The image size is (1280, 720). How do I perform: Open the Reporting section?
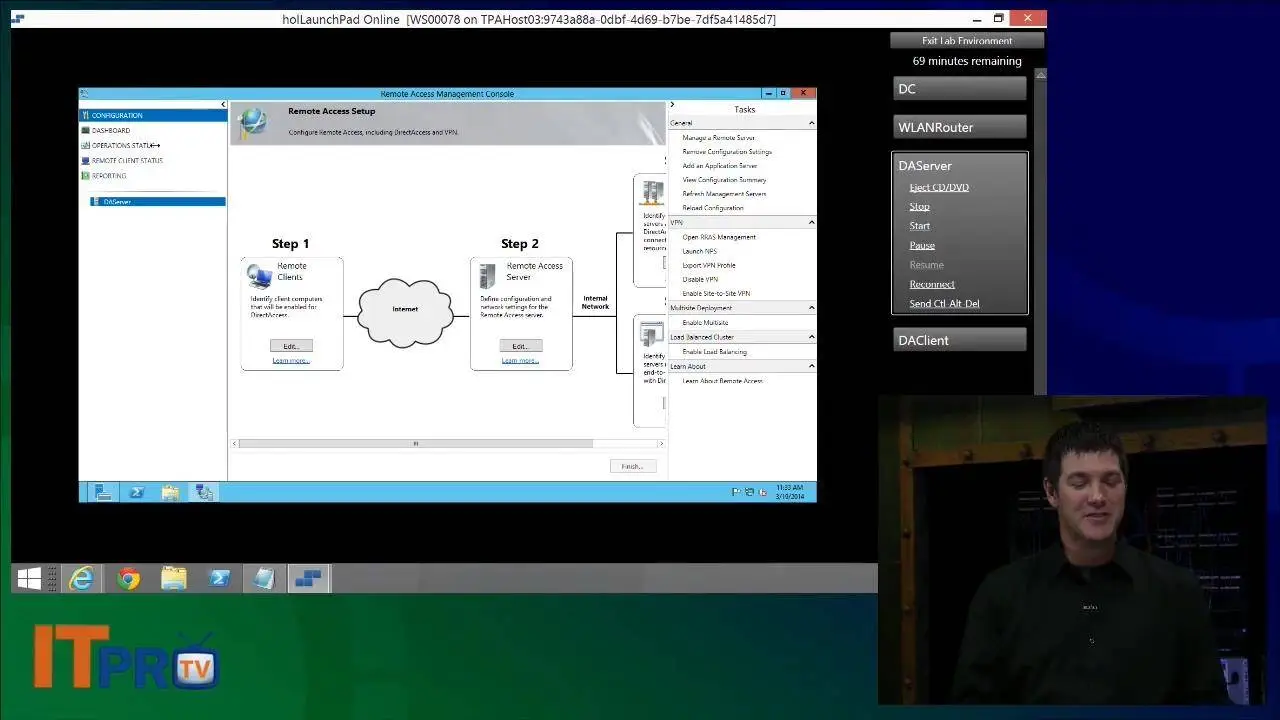coord(109,175)
